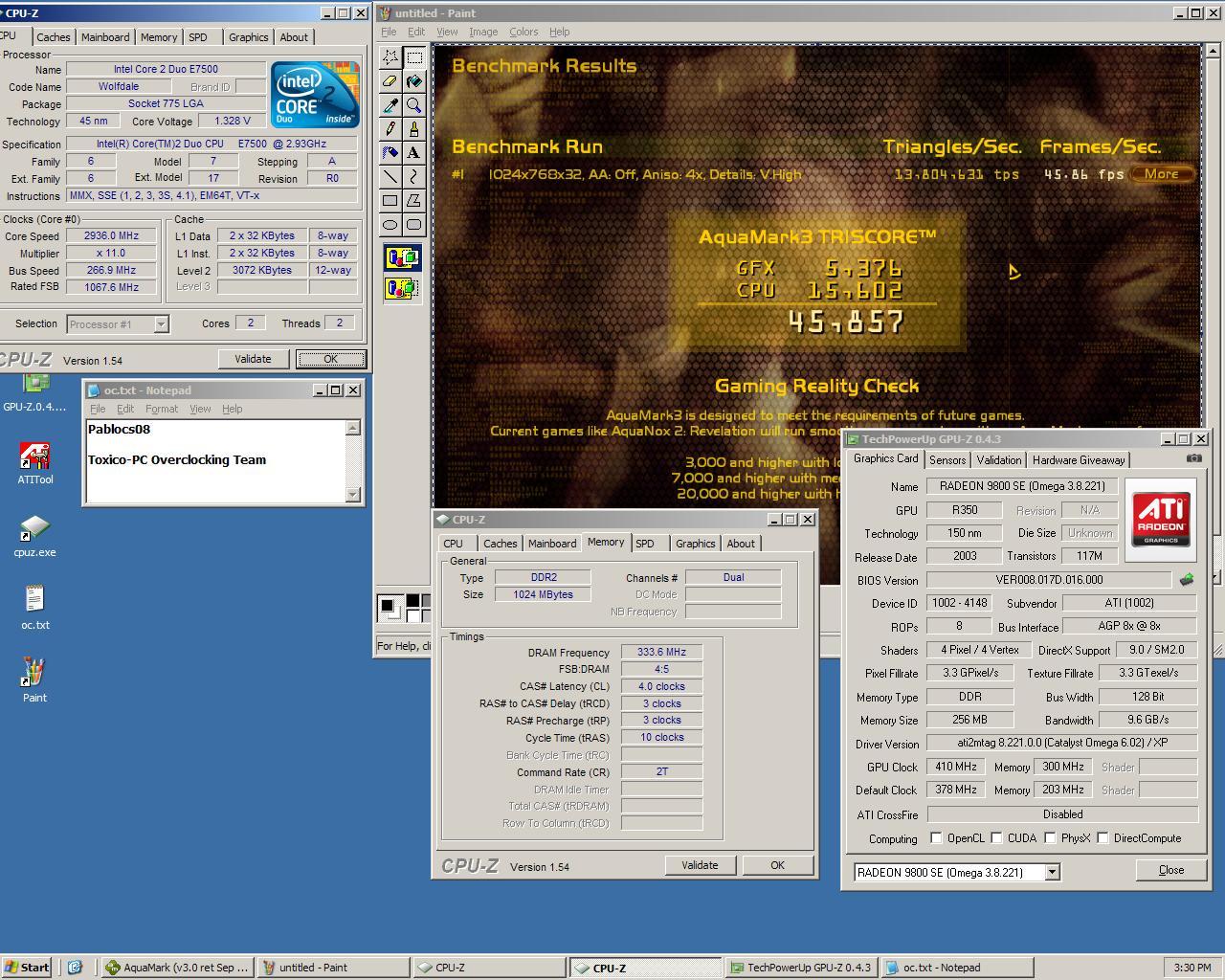
Task: Select the Curve tool in Paint
Action: click(414, 177)
